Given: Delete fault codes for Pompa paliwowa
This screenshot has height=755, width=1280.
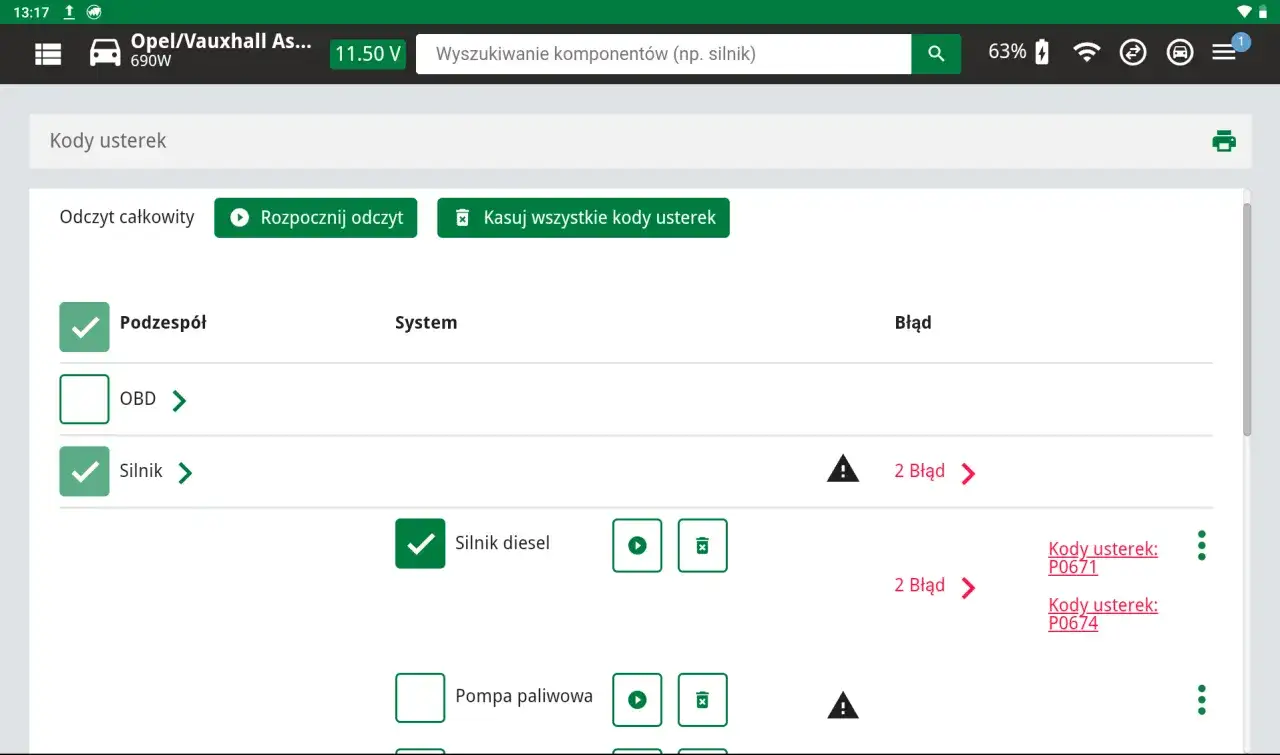Looking at the screenshot, I should pos(702,699).
